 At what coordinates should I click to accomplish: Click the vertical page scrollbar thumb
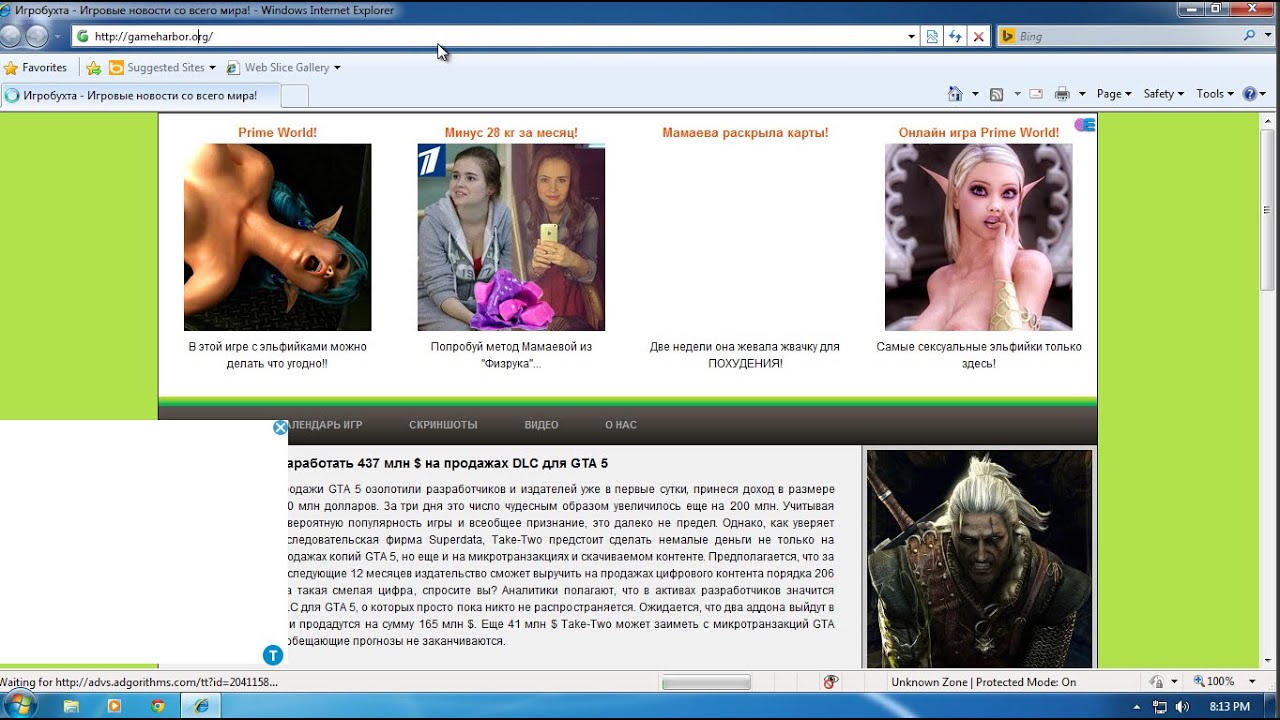[x=1268, y=210]
